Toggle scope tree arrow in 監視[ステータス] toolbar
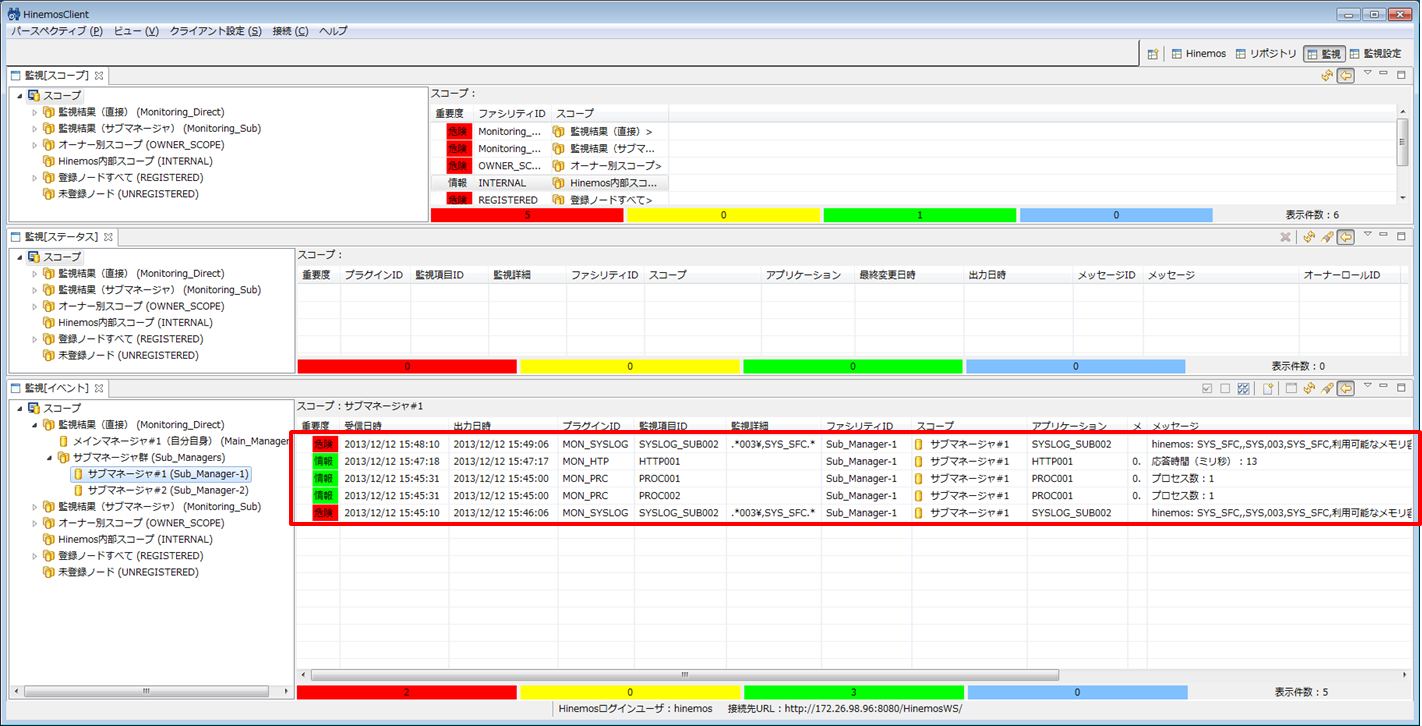Screen dimensions: 1422x726 pyautogui.click(x=1346, y=237)
